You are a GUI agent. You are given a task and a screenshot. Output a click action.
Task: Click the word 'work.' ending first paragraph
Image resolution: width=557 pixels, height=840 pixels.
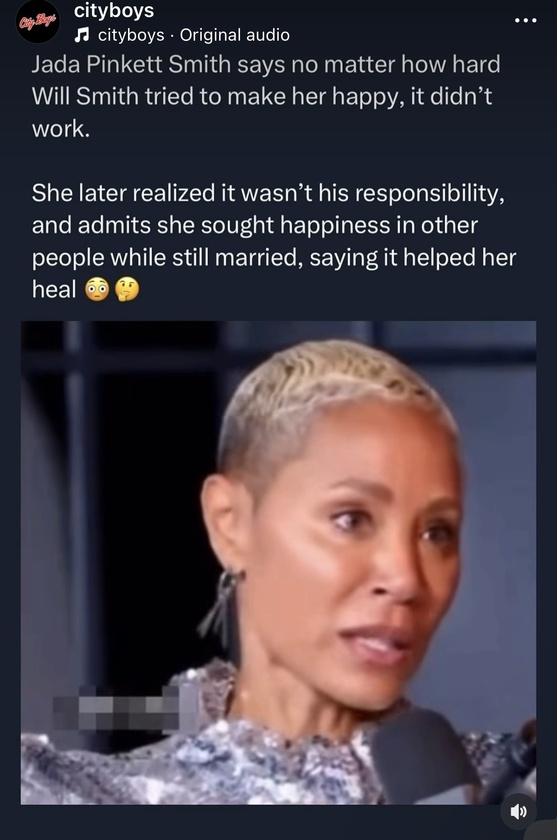point(61,129)
